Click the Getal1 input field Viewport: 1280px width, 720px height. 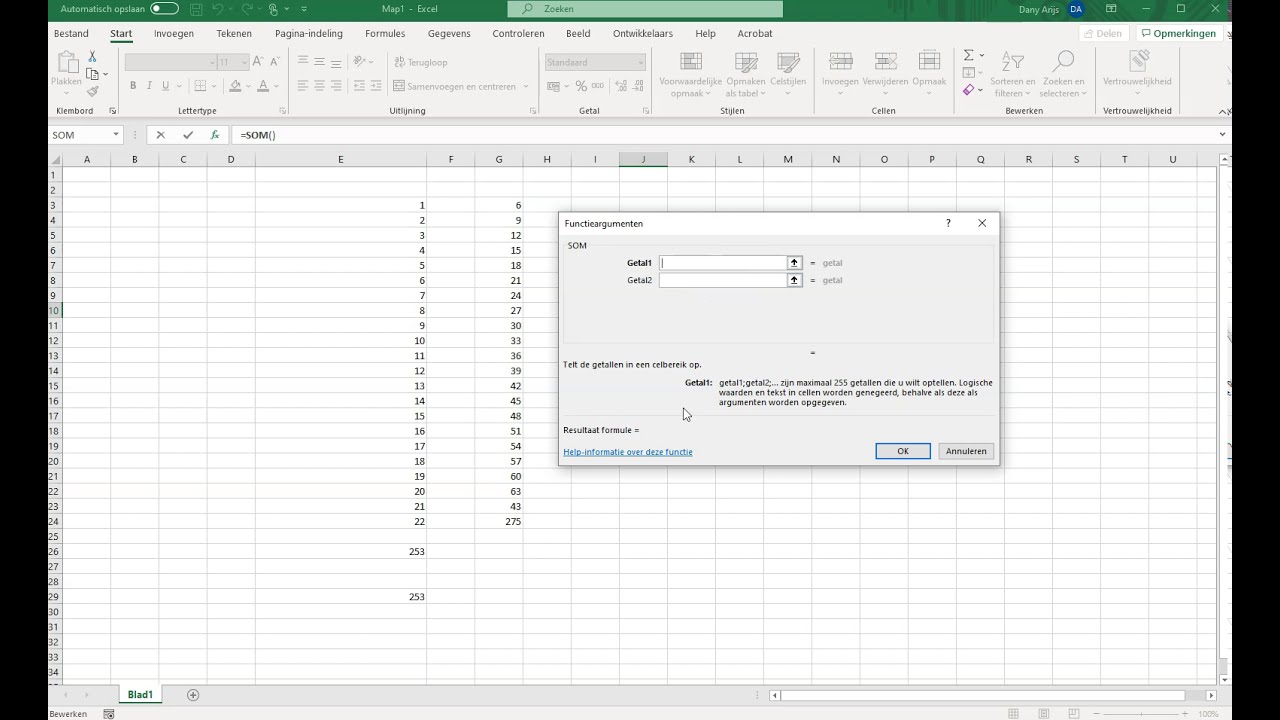[x=723, y=263]
